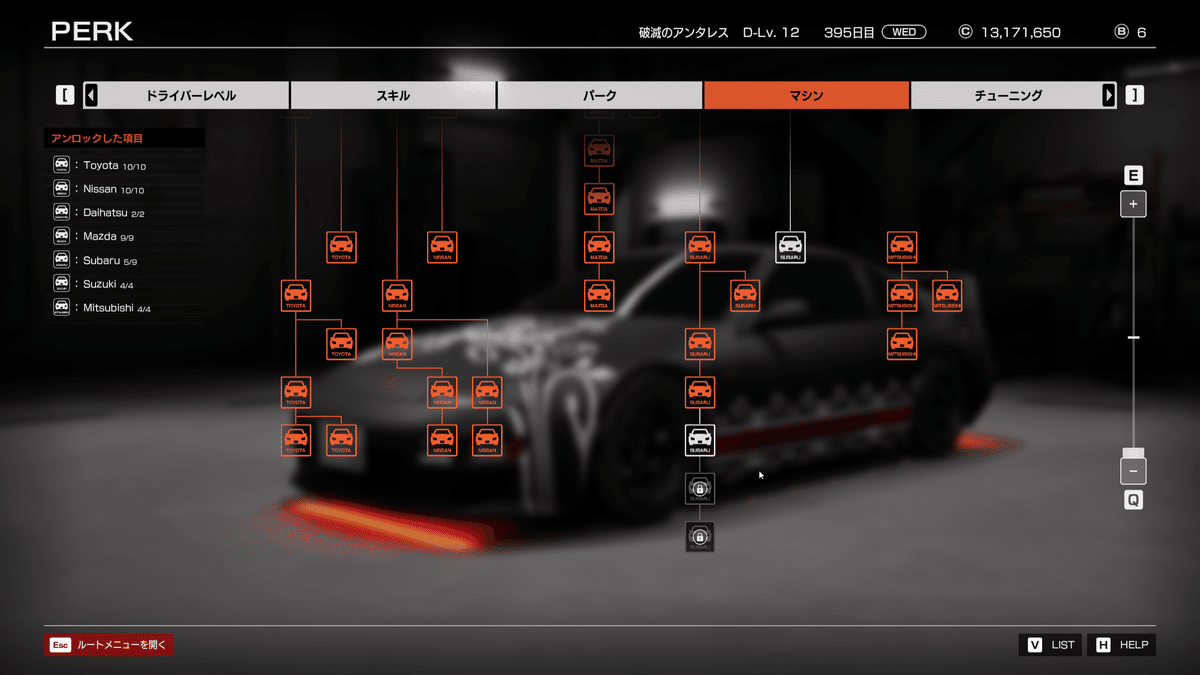This screenshot has width=1200, height=675.
Task: Select the faded Mazda node atop the Mazda column
Action: (599, 151)
